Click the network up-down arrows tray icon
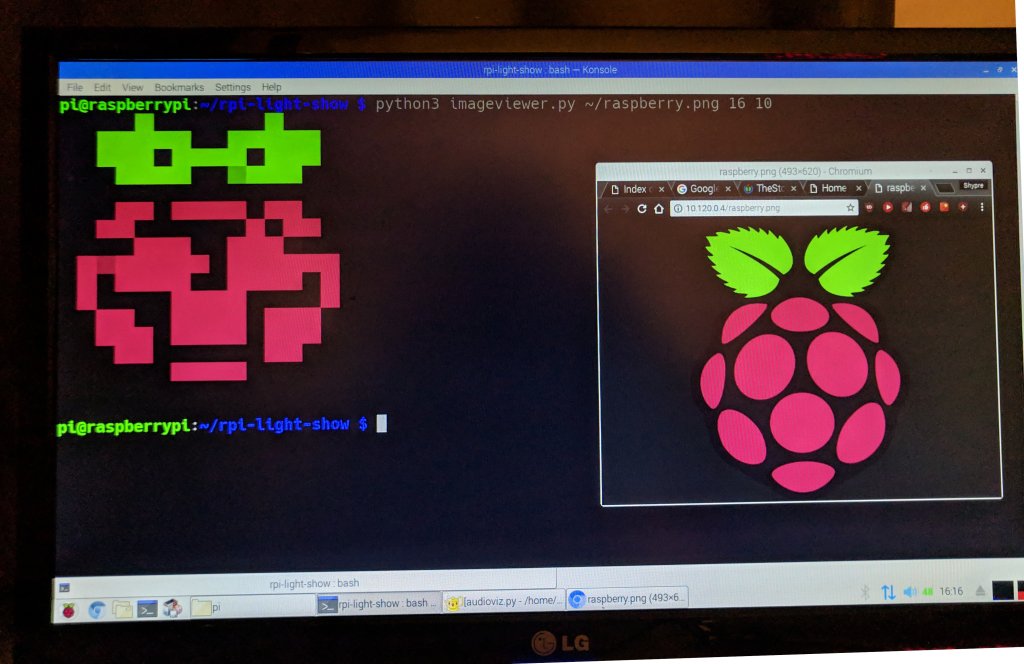This screenshot has width=1024, height=664. point(888,592)
